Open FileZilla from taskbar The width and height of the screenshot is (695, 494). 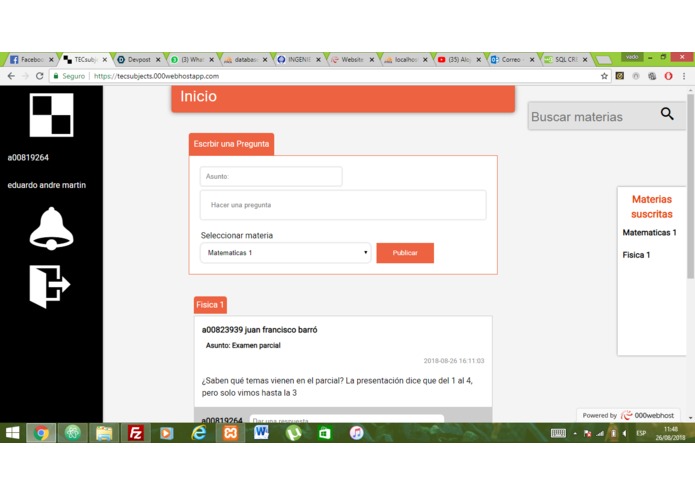136,433
